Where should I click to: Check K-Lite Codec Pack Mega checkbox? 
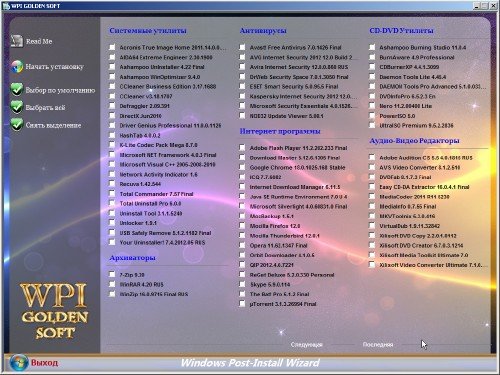pyautogui.click(x=112, y=145)
